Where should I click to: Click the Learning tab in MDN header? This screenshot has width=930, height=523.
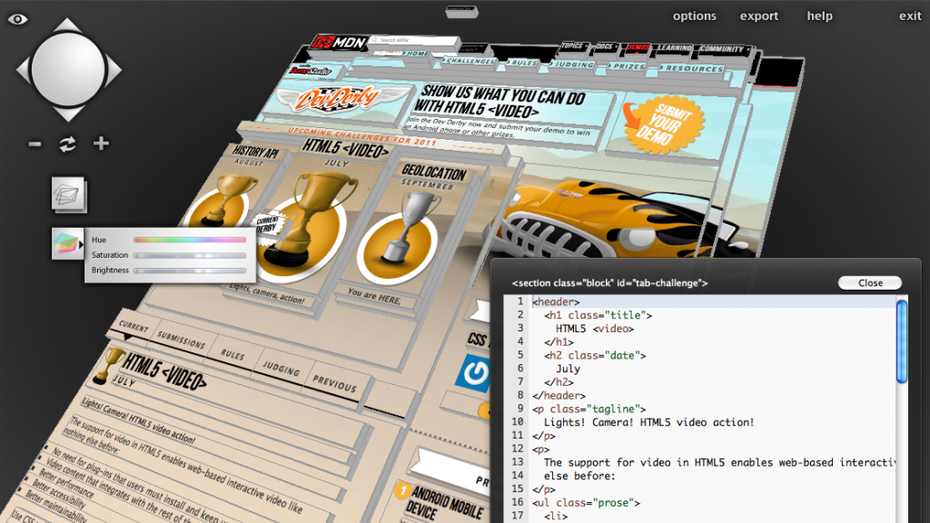tap(674, 47)
